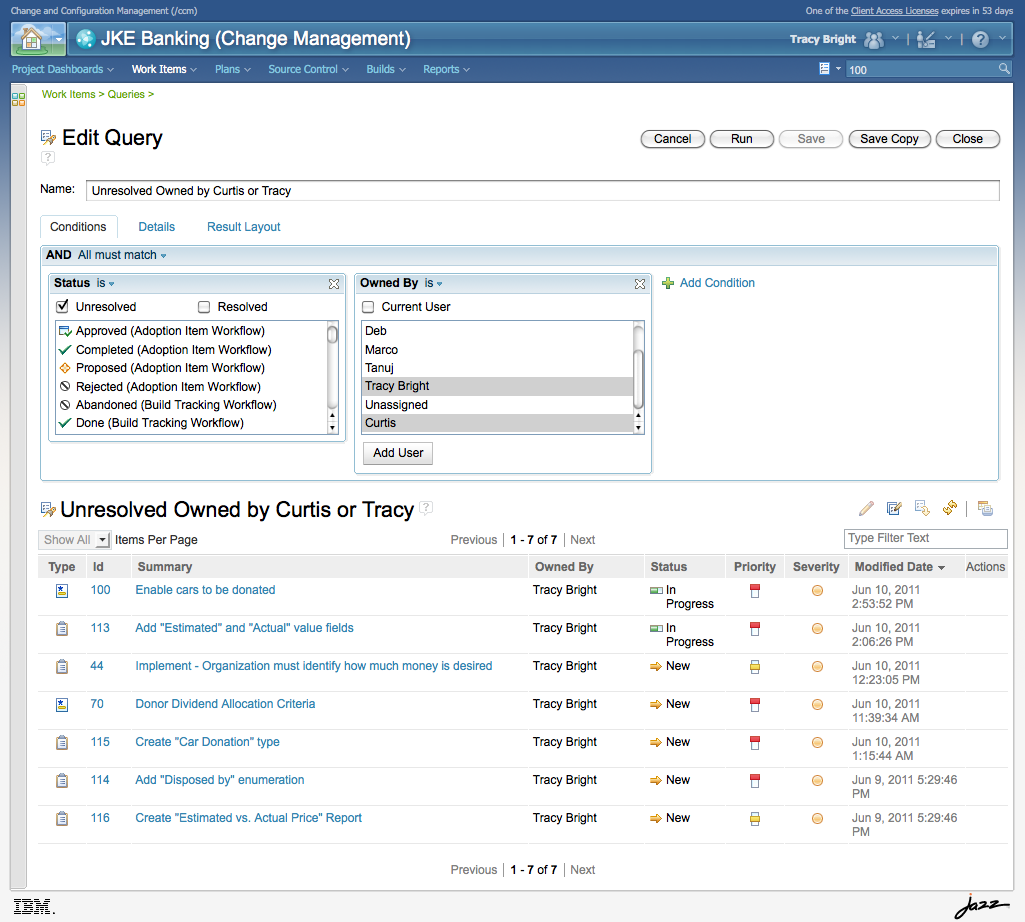The width and height of the screenshot is (1025, 922).
Task: Click the help icon below Edit Query
Action: click(48, 158)
